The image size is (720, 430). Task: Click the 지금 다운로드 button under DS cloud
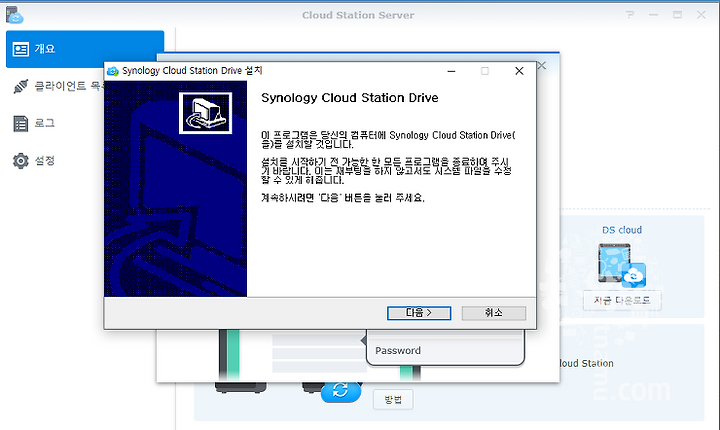pos(622,300)
